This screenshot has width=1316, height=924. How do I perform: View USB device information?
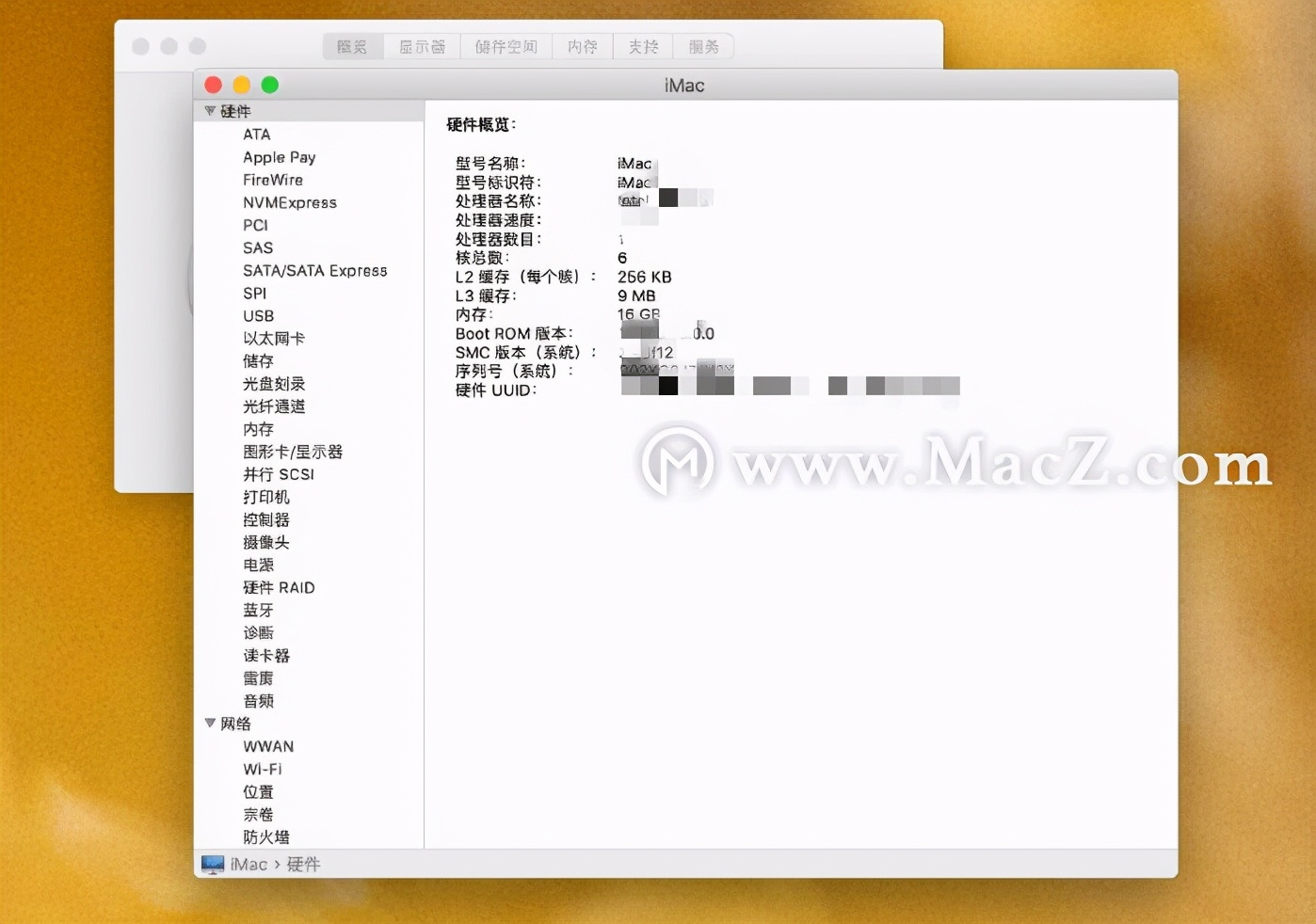tap(258, 316)
